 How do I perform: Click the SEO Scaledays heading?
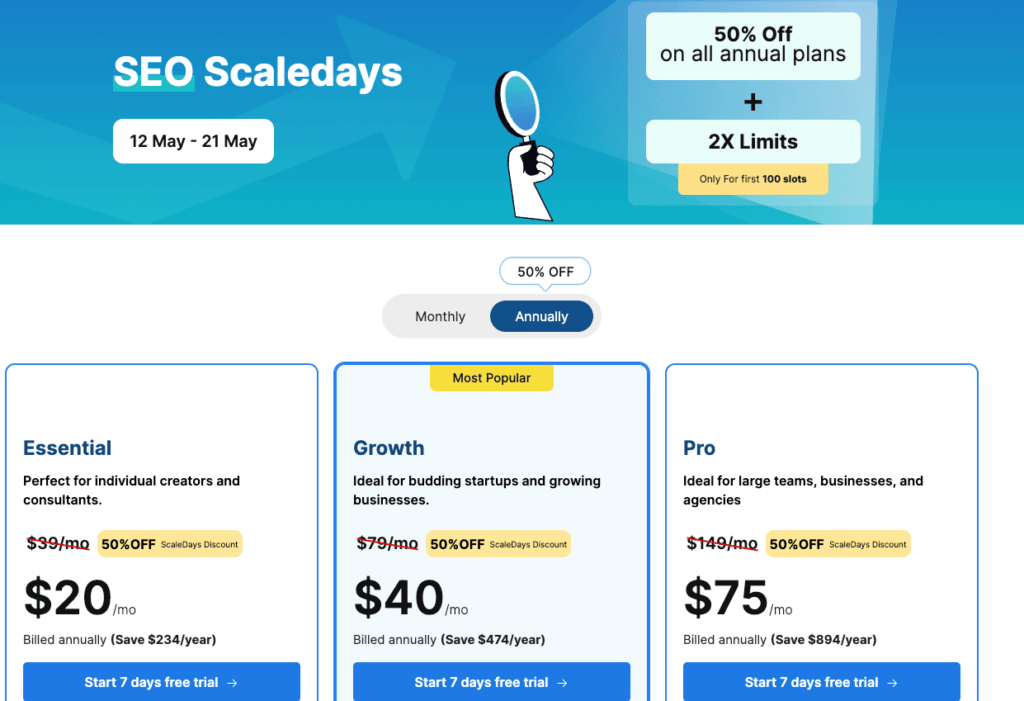[x=258, y=72]
